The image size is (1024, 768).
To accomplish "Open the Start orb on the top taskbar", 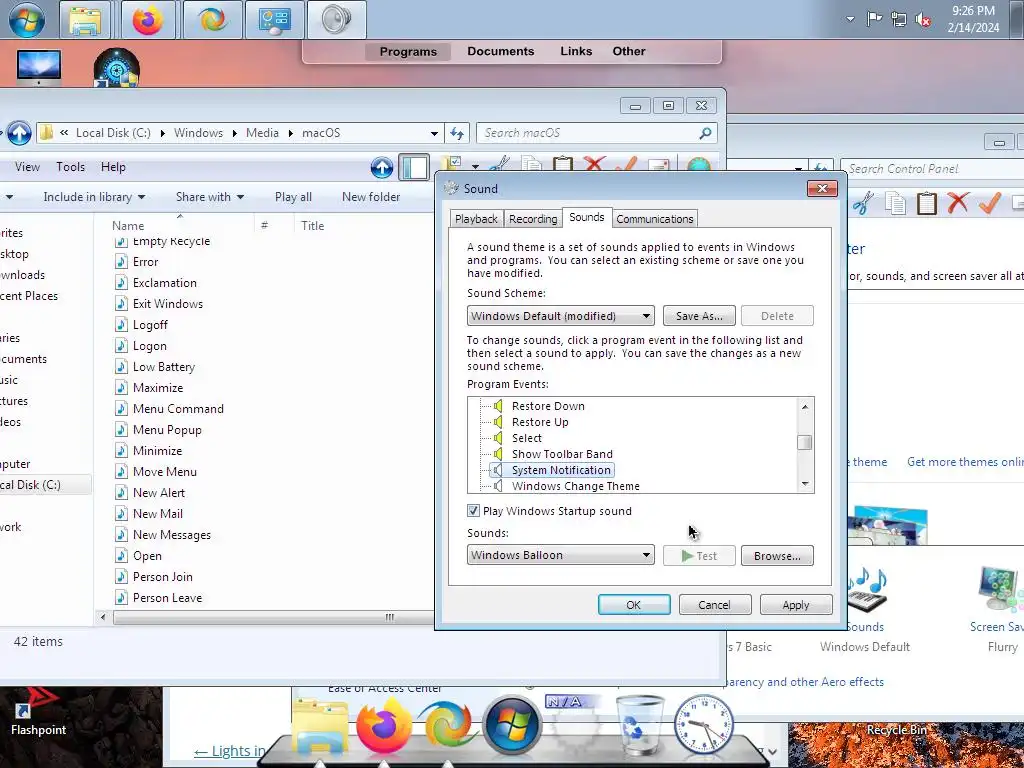I will 26,19.
